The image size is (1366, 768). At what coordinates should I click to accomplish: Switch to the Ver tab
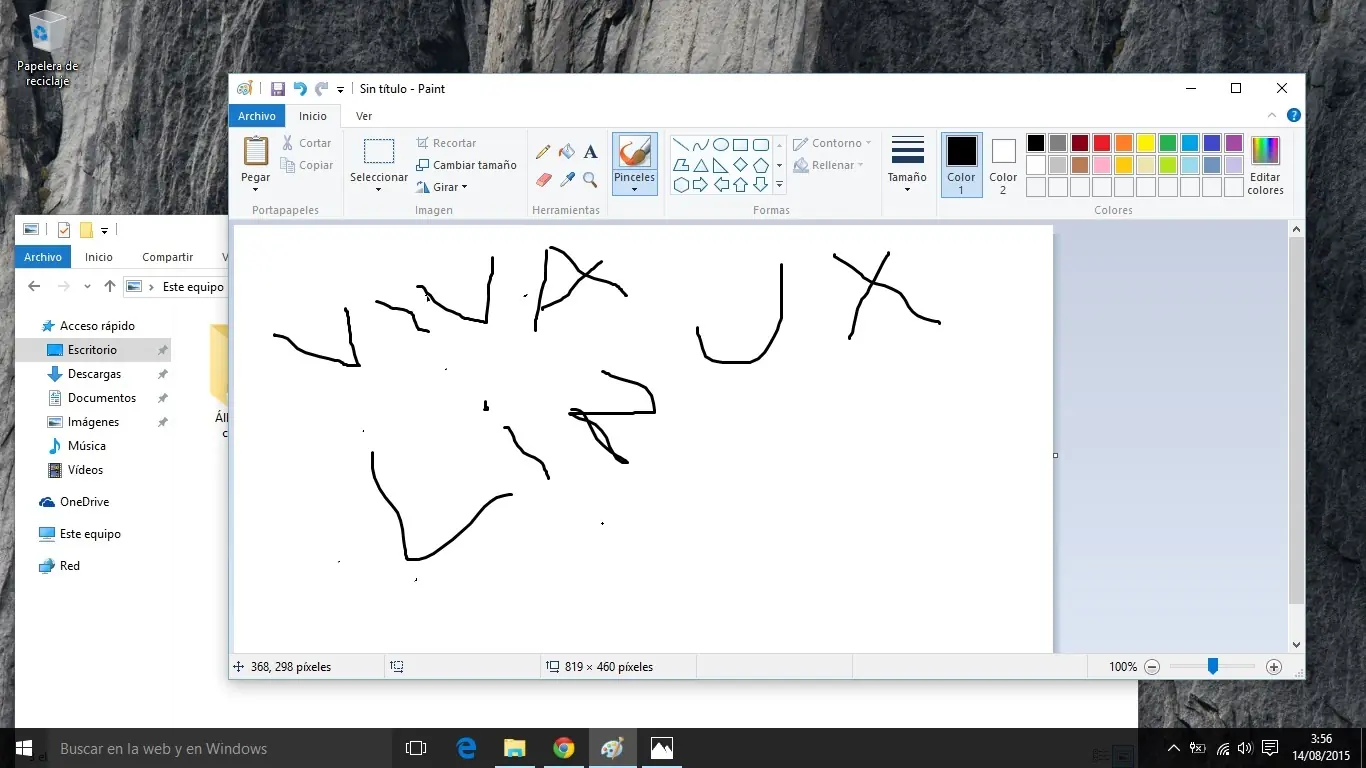[364, 116]
